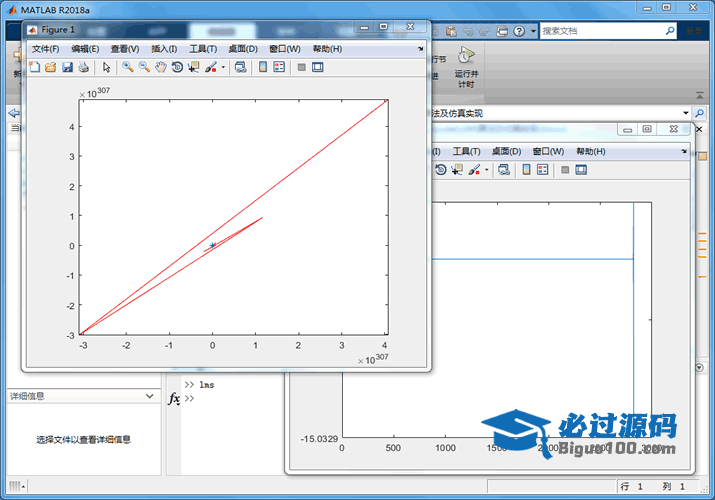Enable the Rotate 3D tool
715x500 pixels.
click(x=177, y=68)
